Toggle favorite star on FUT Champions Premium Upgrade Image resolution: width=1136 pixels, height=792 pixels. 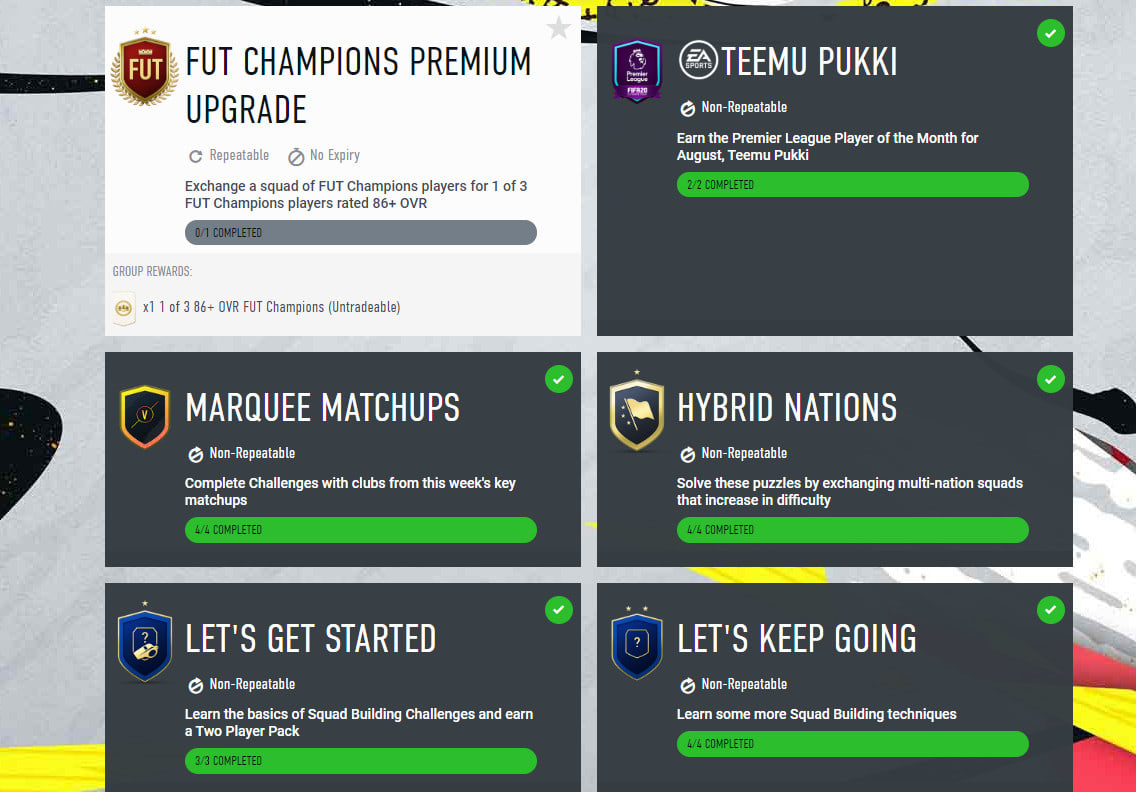[559, 29]
